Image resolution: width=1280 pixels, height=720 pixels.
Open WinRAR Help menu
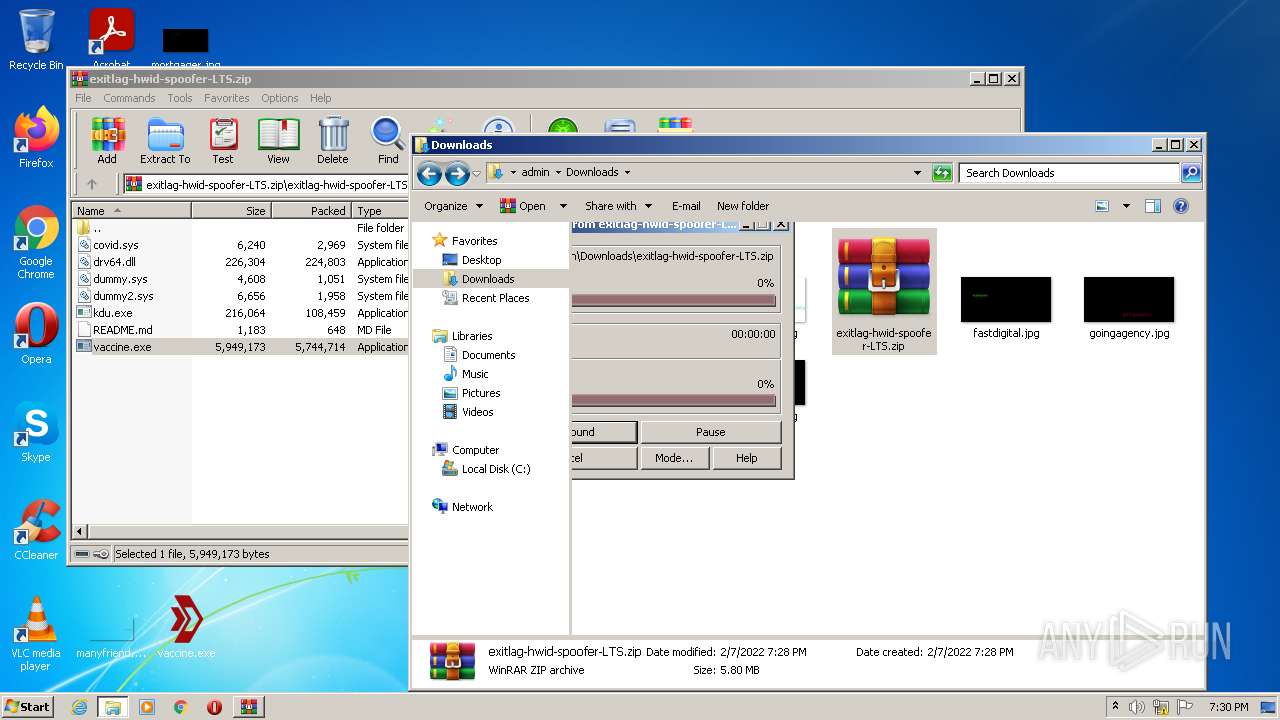click(320, 98)
